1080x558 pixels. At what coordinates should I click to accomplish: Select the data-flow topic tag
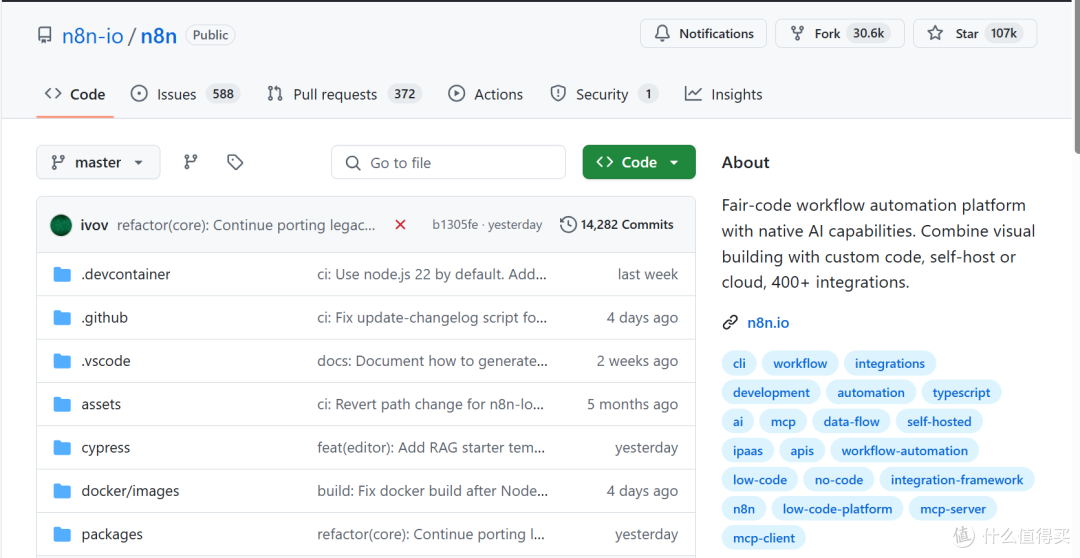tap(851, 422)
